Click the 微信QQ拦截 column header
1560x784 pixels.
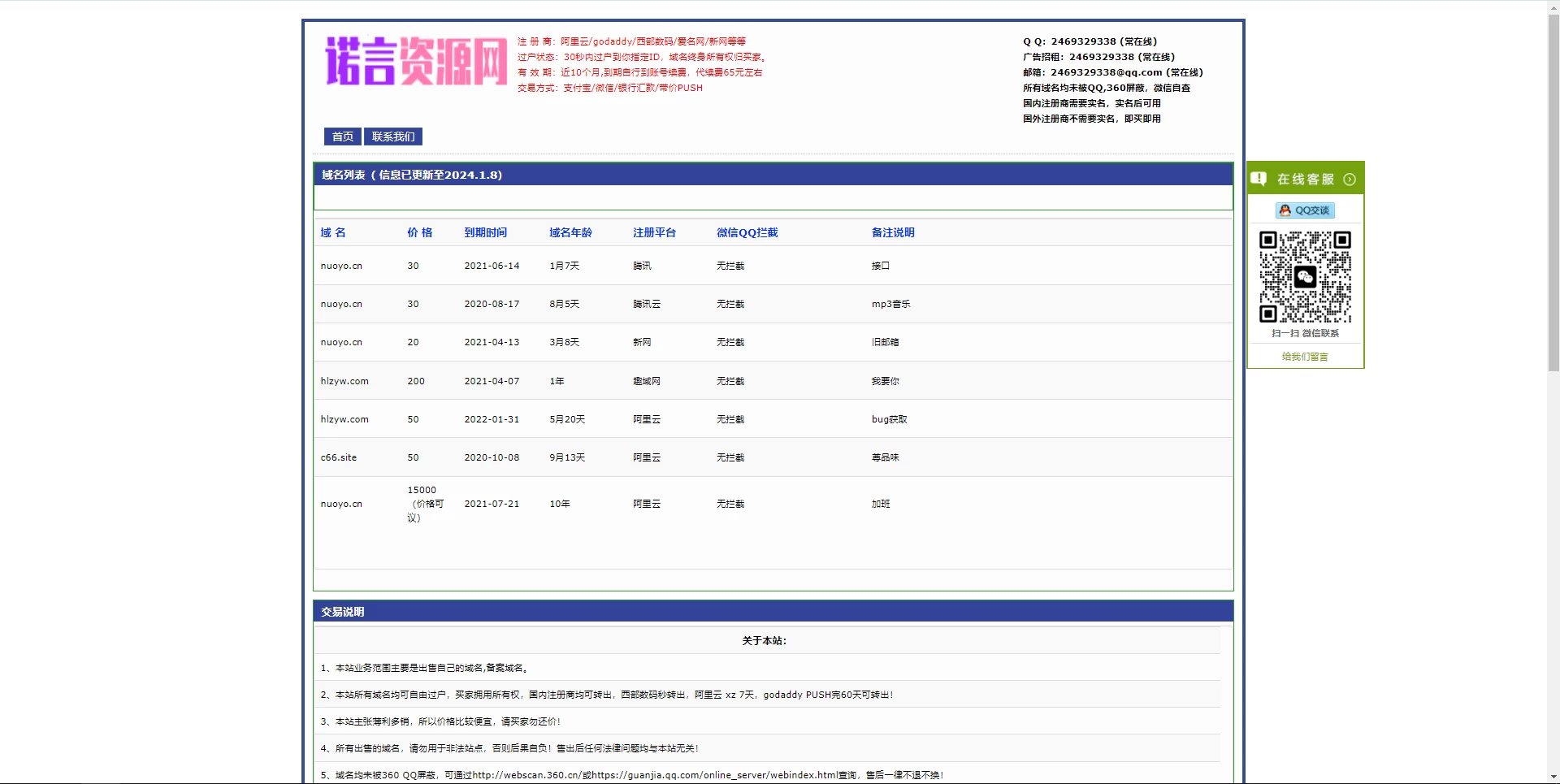coord(747,232)
